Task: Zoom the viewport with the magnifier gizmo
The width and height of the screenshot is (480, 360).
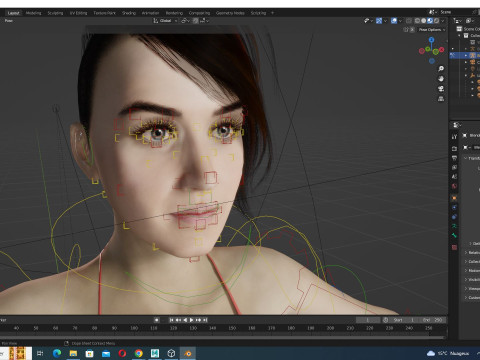Action: click(x=441, y=69)
